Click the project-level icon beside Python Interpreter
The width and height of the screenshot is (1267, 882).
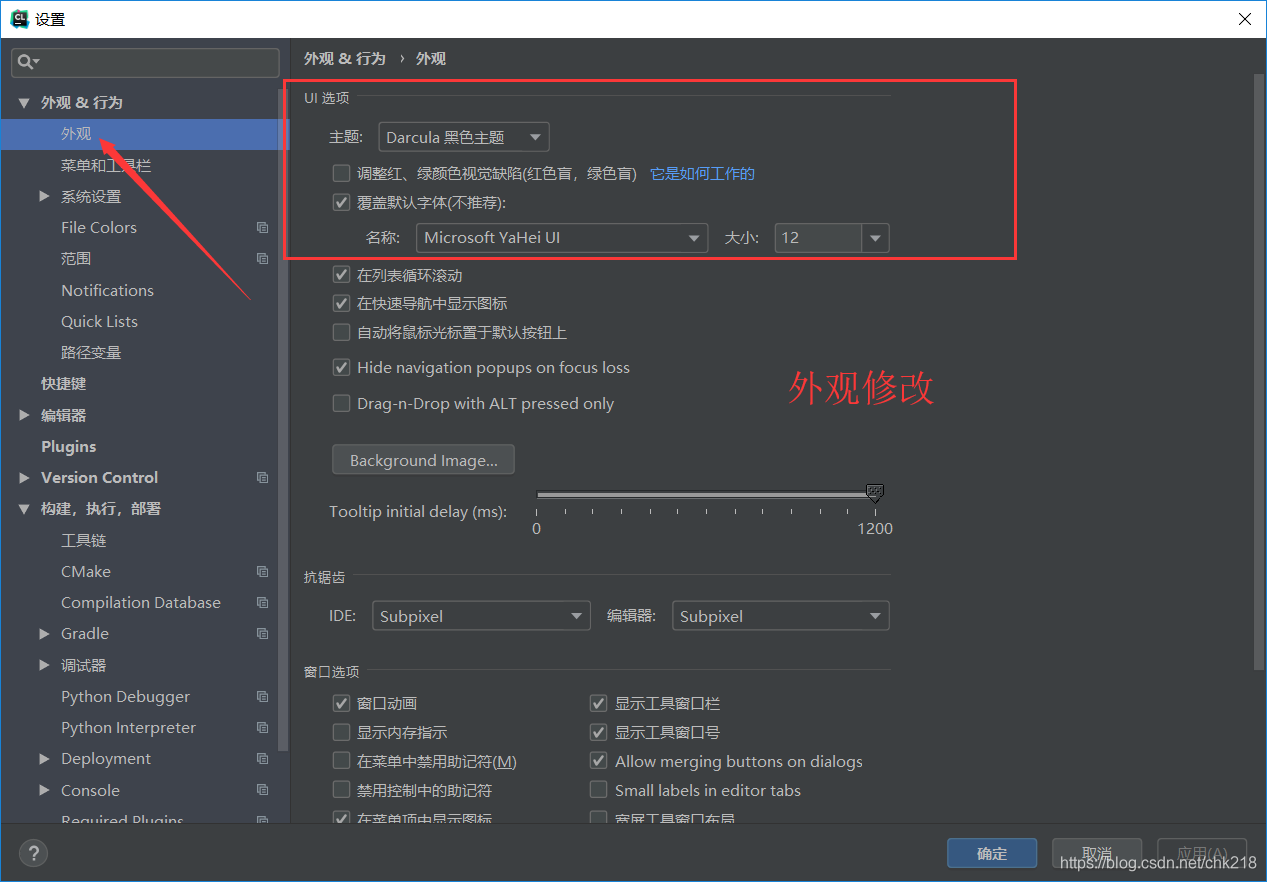click(262, 728)
